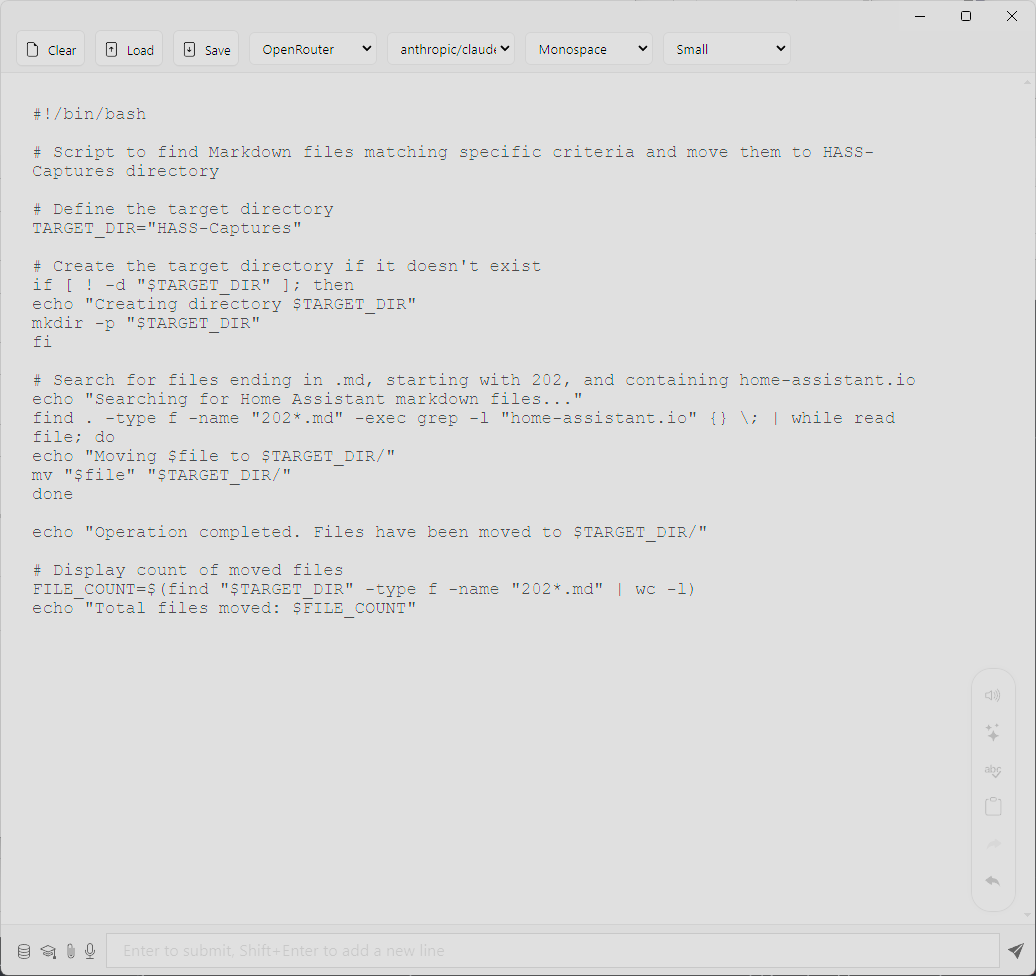This screenshot has height=976, width=1036.
Task: Click the "#!/bin/bash" line
Action: (x=89, y=114)
